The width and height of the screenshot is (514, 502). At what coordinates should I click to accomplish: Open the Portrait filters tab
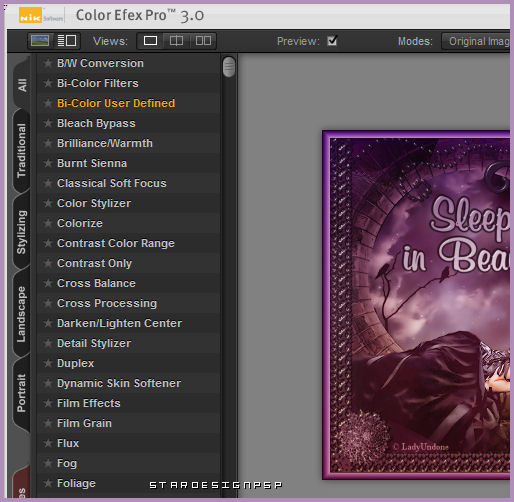[x=21, y=393]
